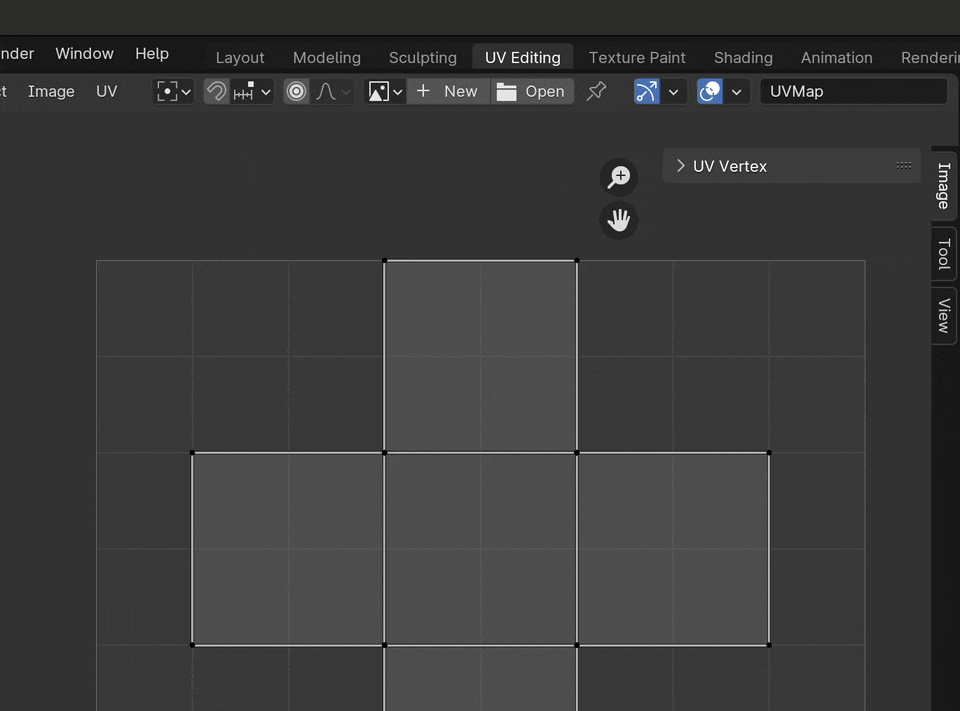
Task: Toggle gizmo visibility icon
Action: coord(647,92)
